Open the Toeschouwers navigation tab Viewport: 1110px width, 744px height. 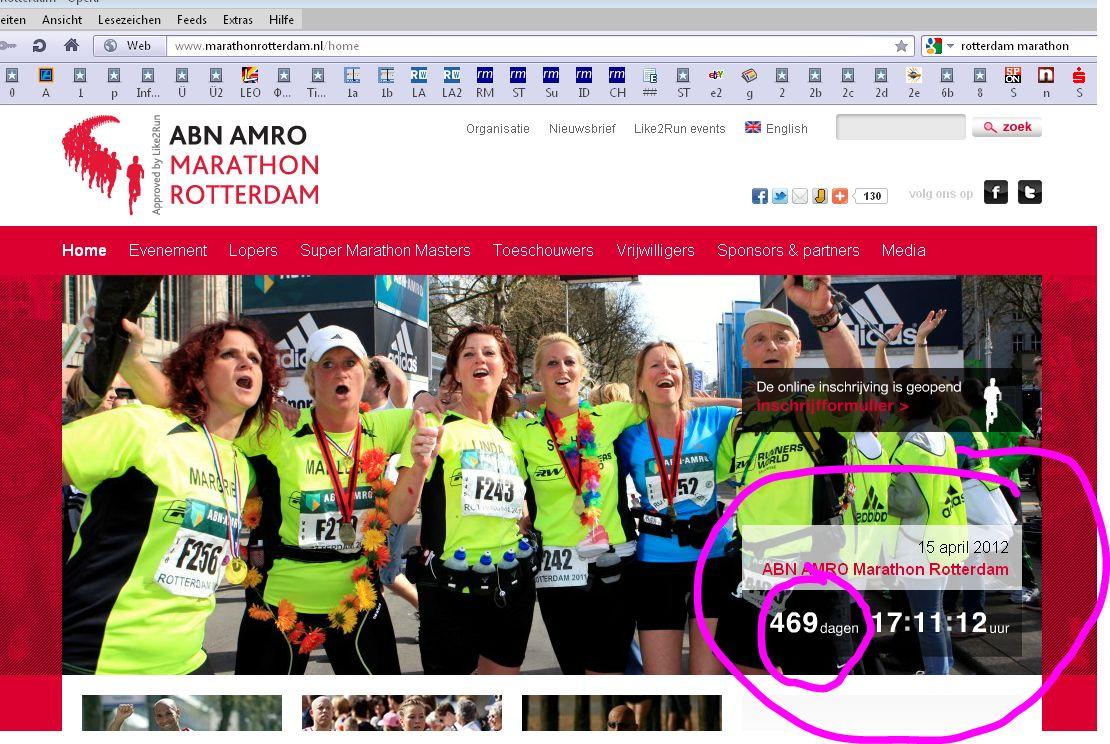click(543, 251)
